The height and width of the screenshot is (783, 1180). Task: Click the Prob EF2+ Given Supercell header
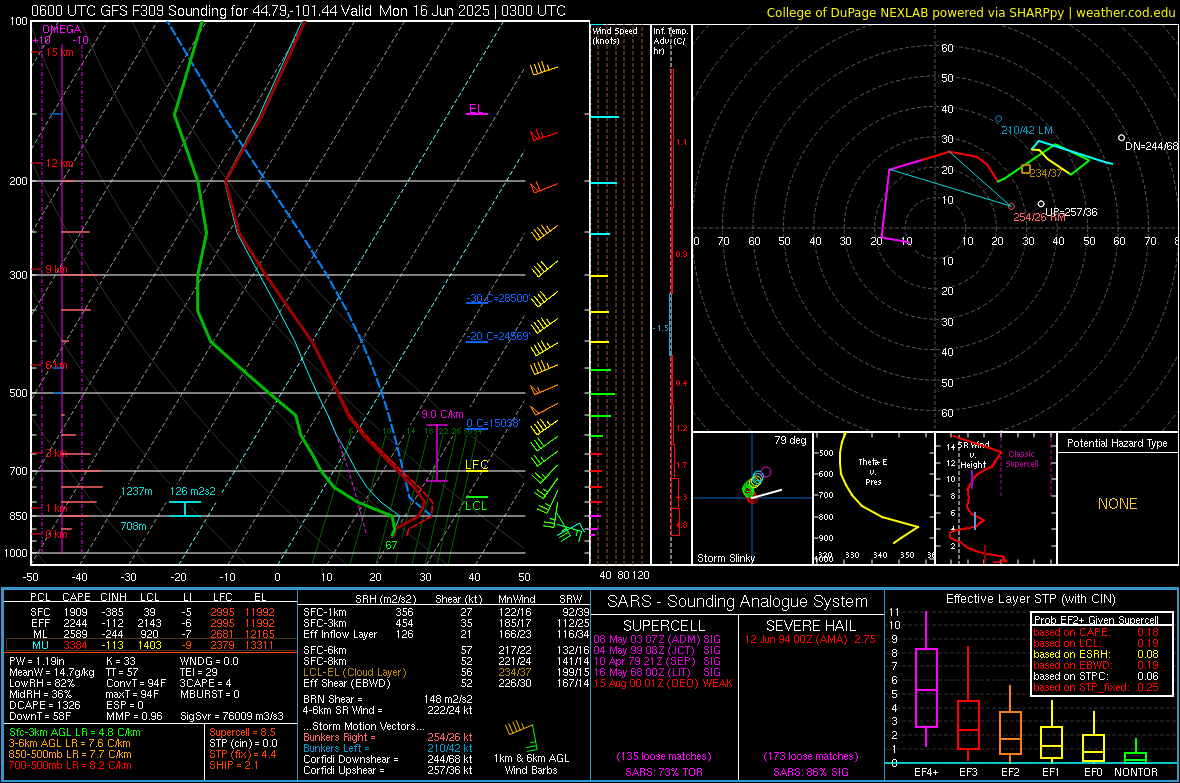point(1096,620)
